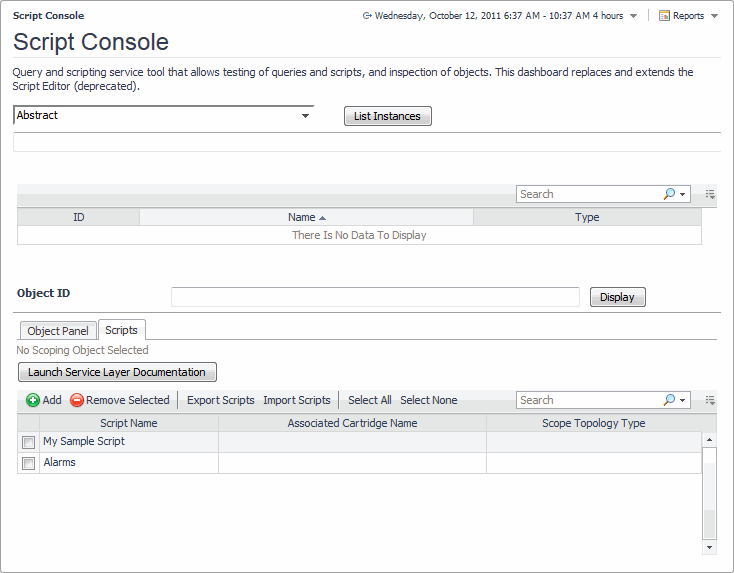Switch to the Object Panel tab
The width and height of the screenshot is (734, 573).
[58, 331]
